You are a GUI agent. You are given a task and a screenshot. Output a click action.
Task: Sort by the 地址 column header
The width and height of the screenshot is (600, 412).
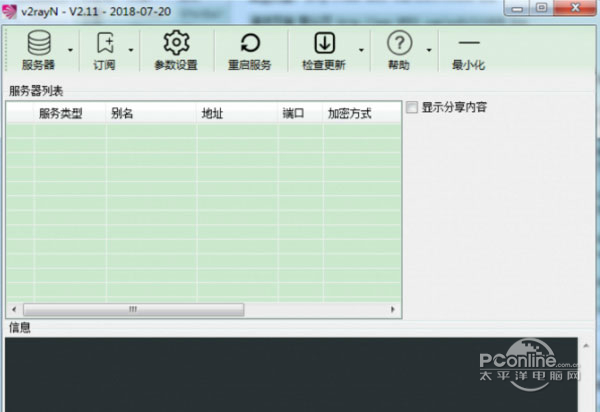pyautogui.click(x=237, y=113)
